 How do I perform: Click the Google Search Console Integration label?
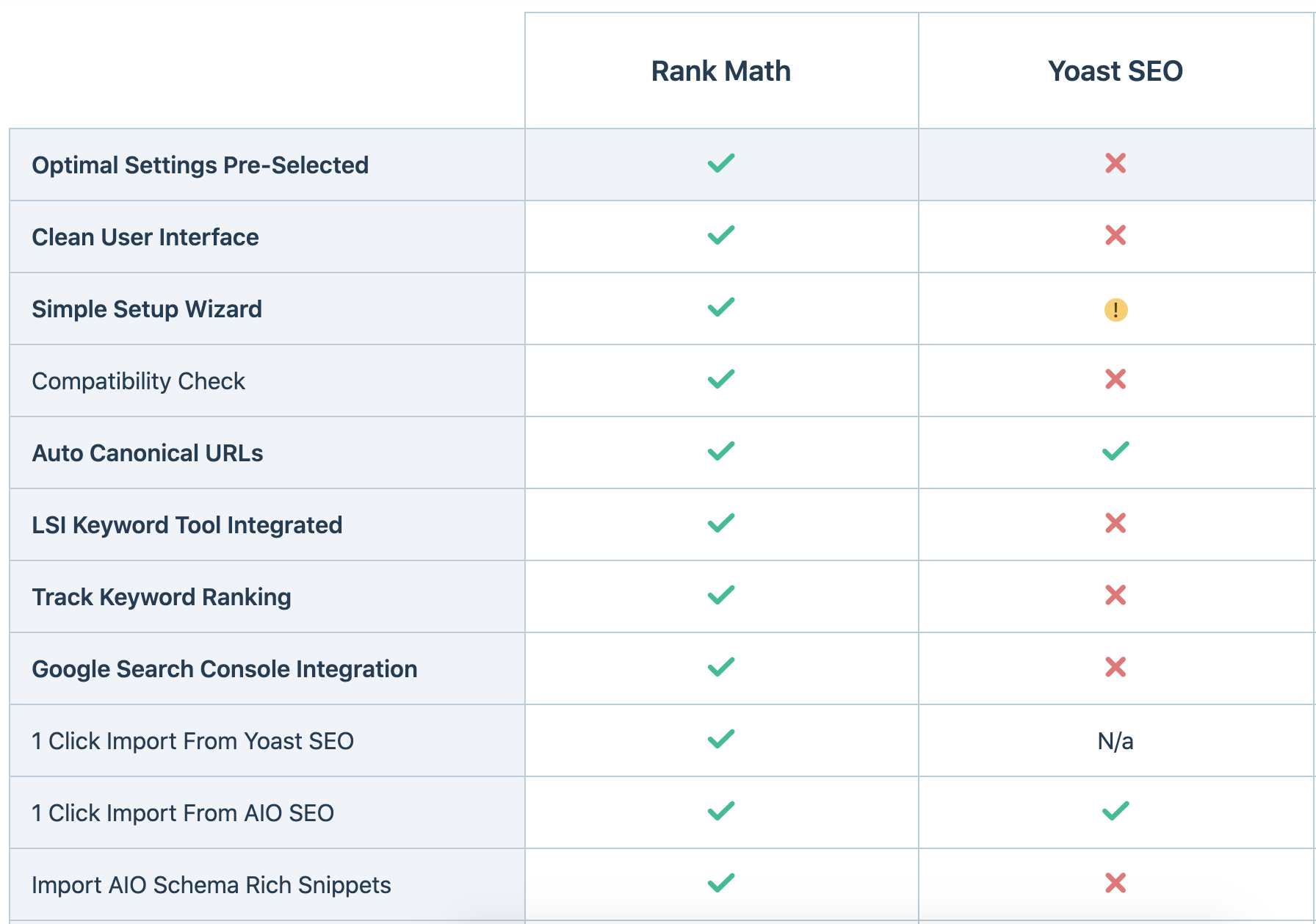(225, 669)
